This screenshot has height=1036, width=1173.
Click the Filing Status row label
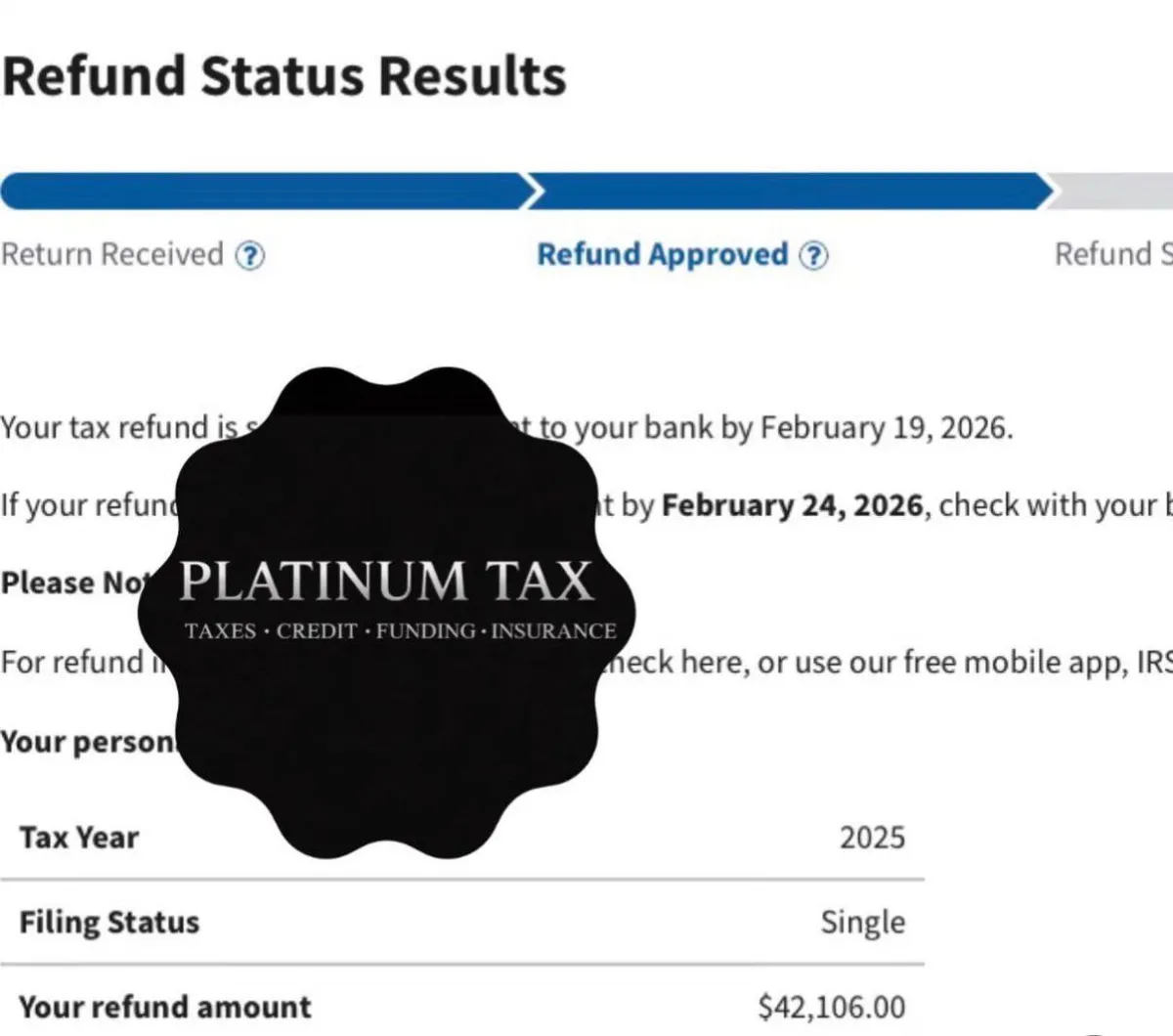click(x=109, y=922)
